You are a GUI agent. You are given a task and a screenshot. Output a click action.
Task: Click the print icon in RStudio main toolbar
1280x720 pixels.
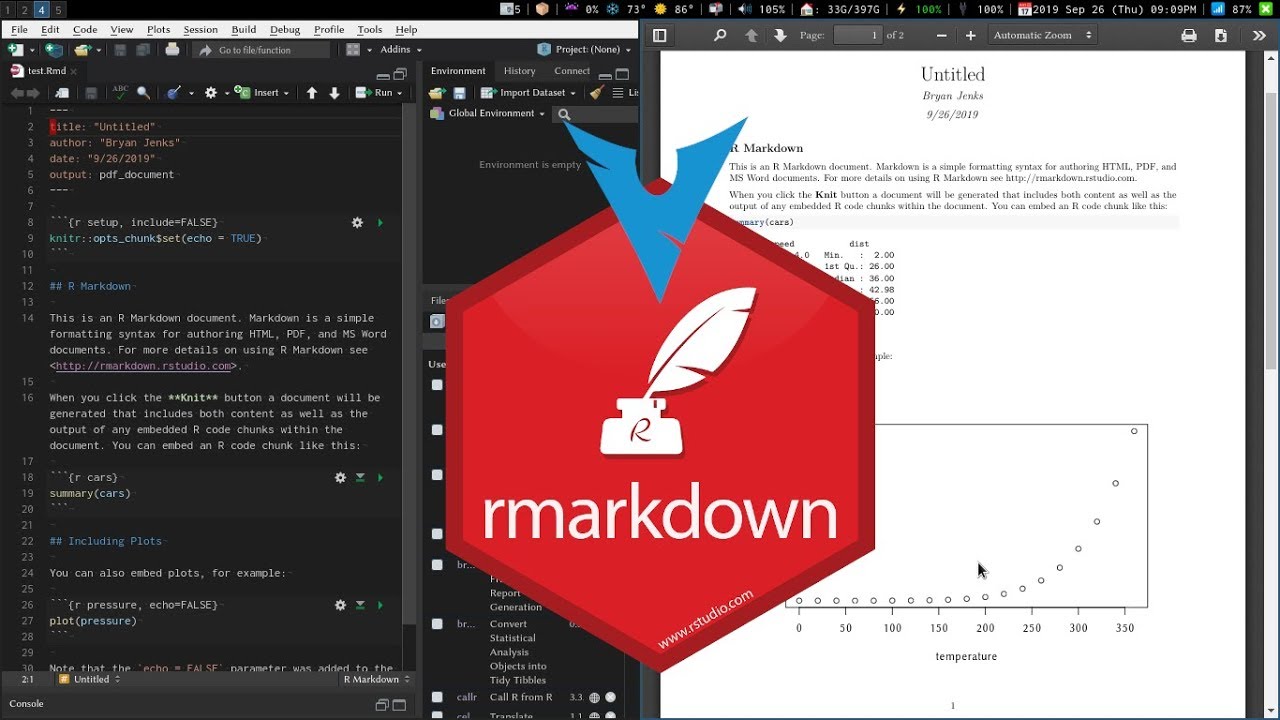point(172,50)
